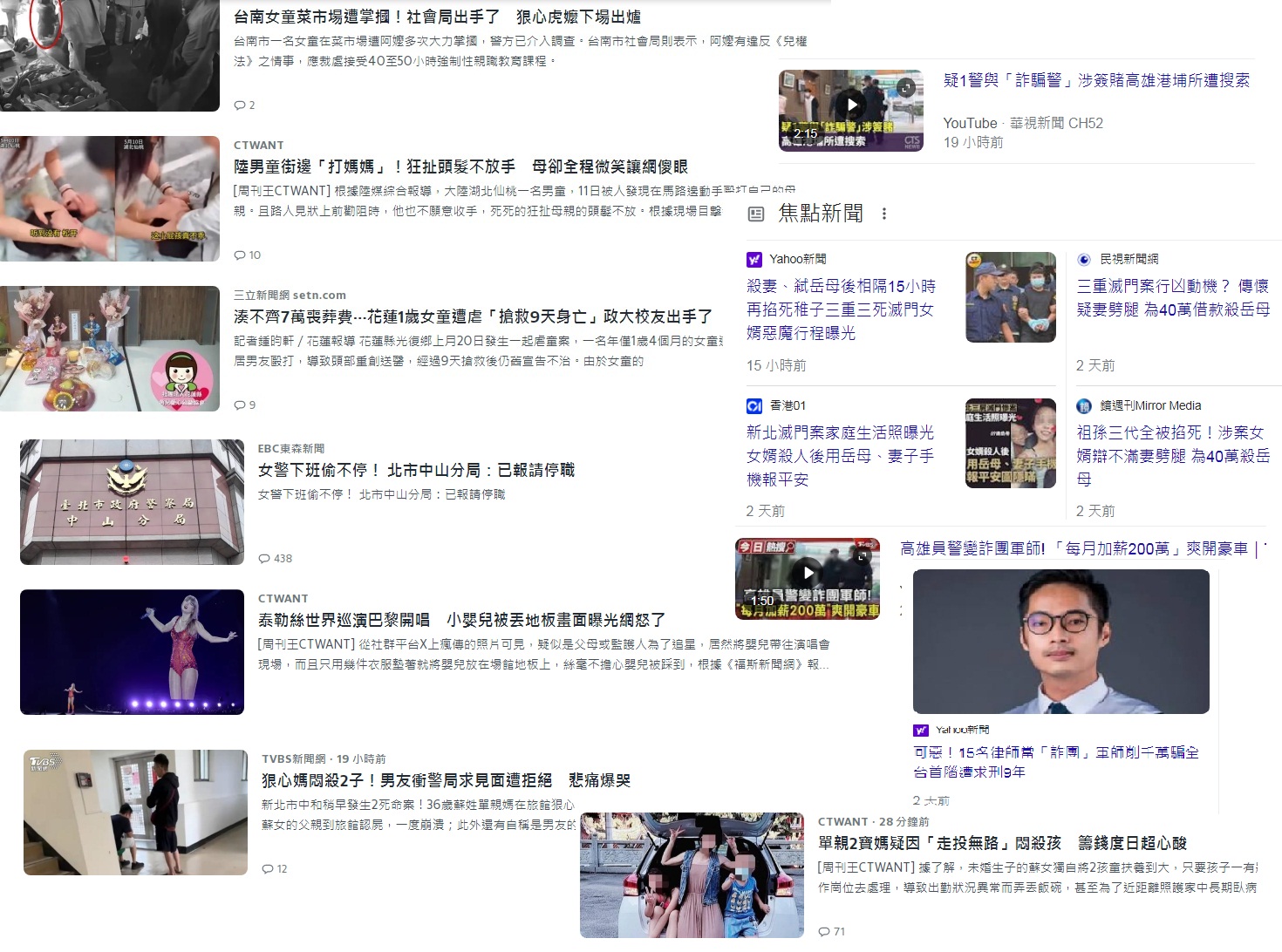Open the three-dot menu next to 焦點新聞
This screenshot has width=1282, height=952.
click(884, 214)
